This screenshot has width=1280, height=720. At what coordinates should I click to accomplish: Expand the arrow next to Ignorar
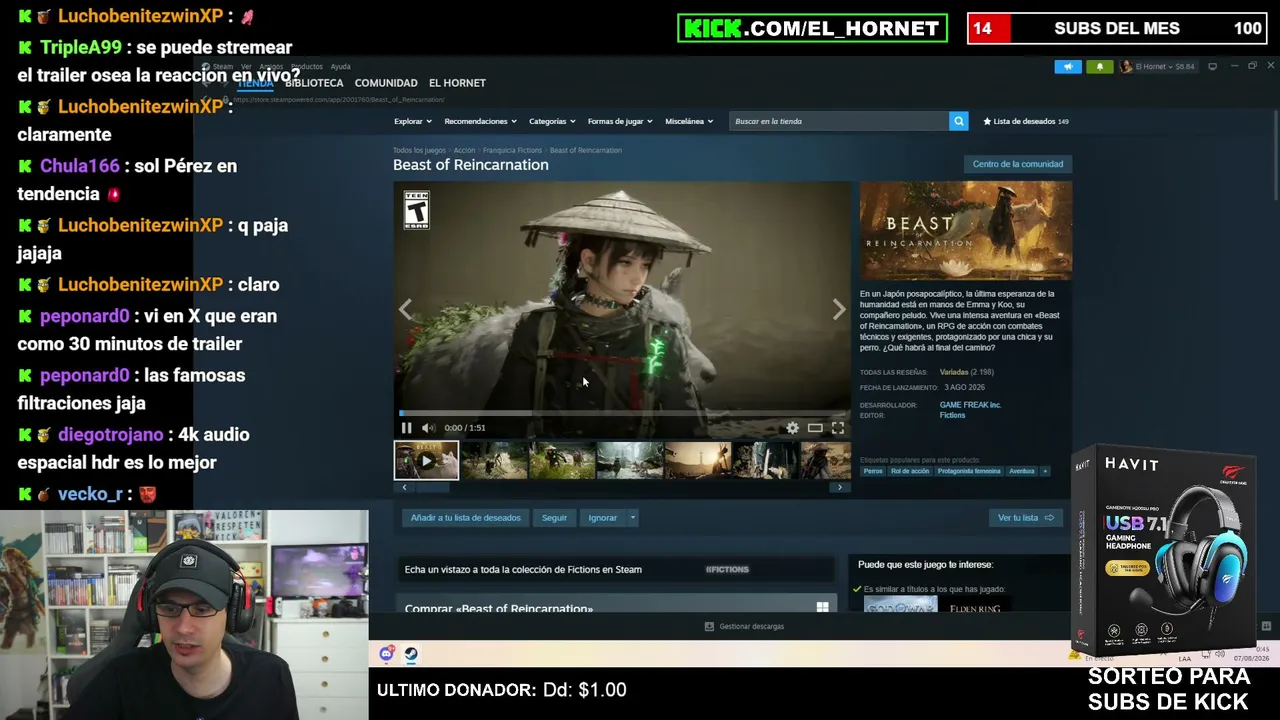(x=632, y=518)
